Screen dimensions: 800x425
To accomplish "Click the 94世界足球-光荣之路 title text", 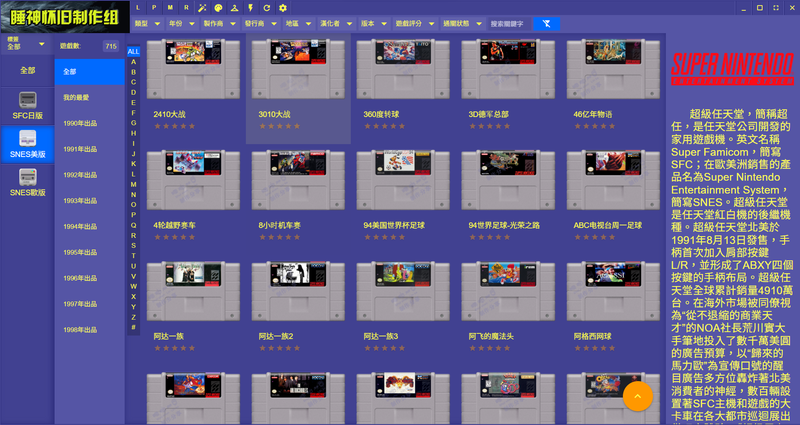I will tap(504, 225).
